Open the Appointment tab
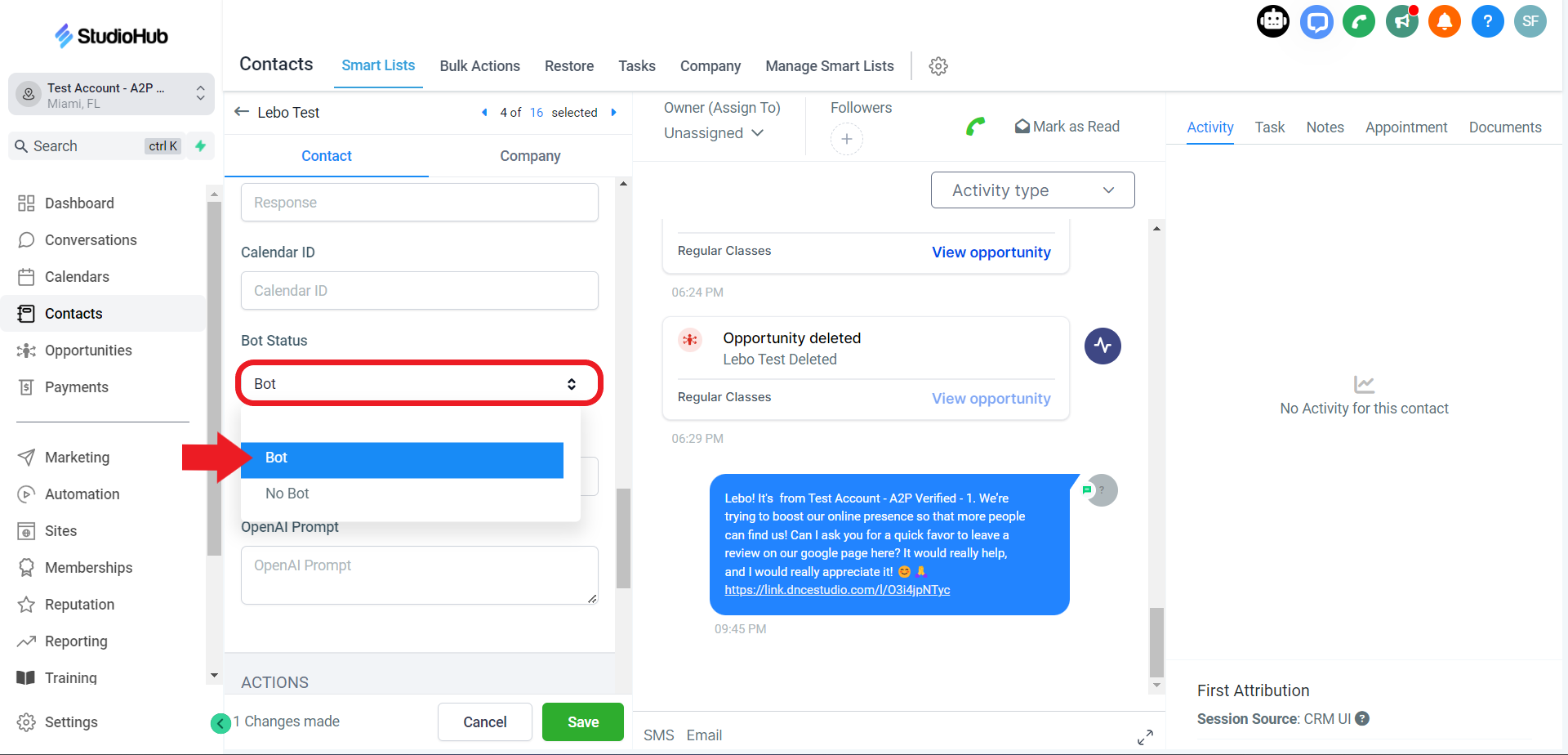 tap(1406, 127)
